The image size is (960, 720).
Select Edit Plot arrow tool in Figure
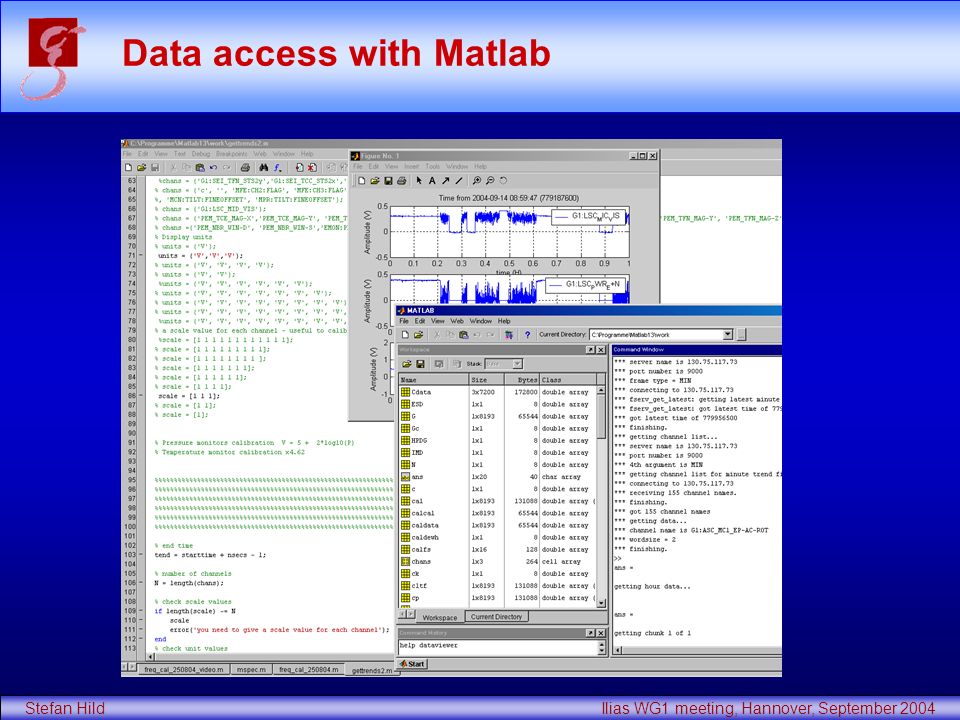(419, 181)
